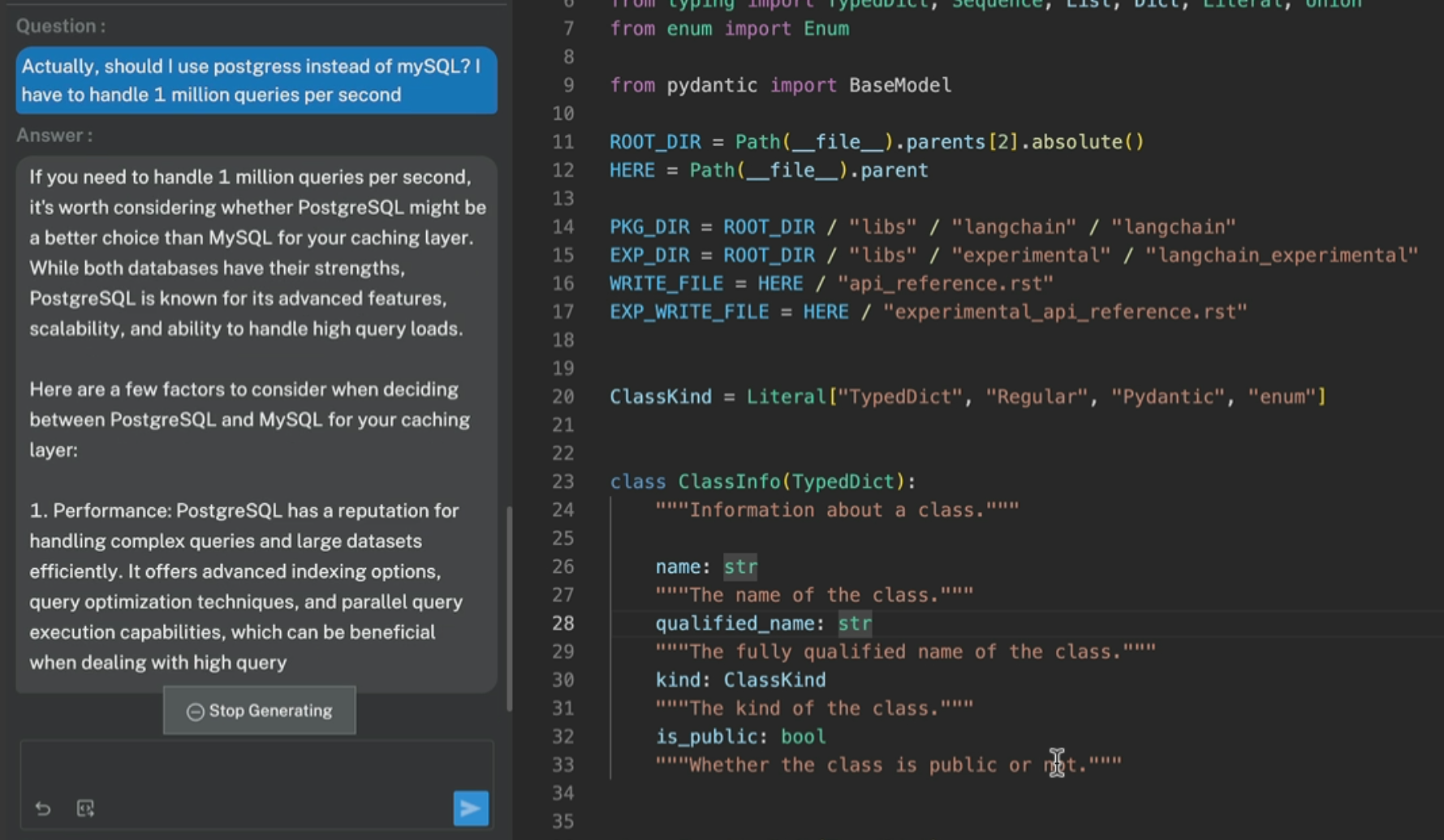Screen dimensions: 1444x840
Task: Click the docstring "The kind of the class."
Action: pos(814,709)
